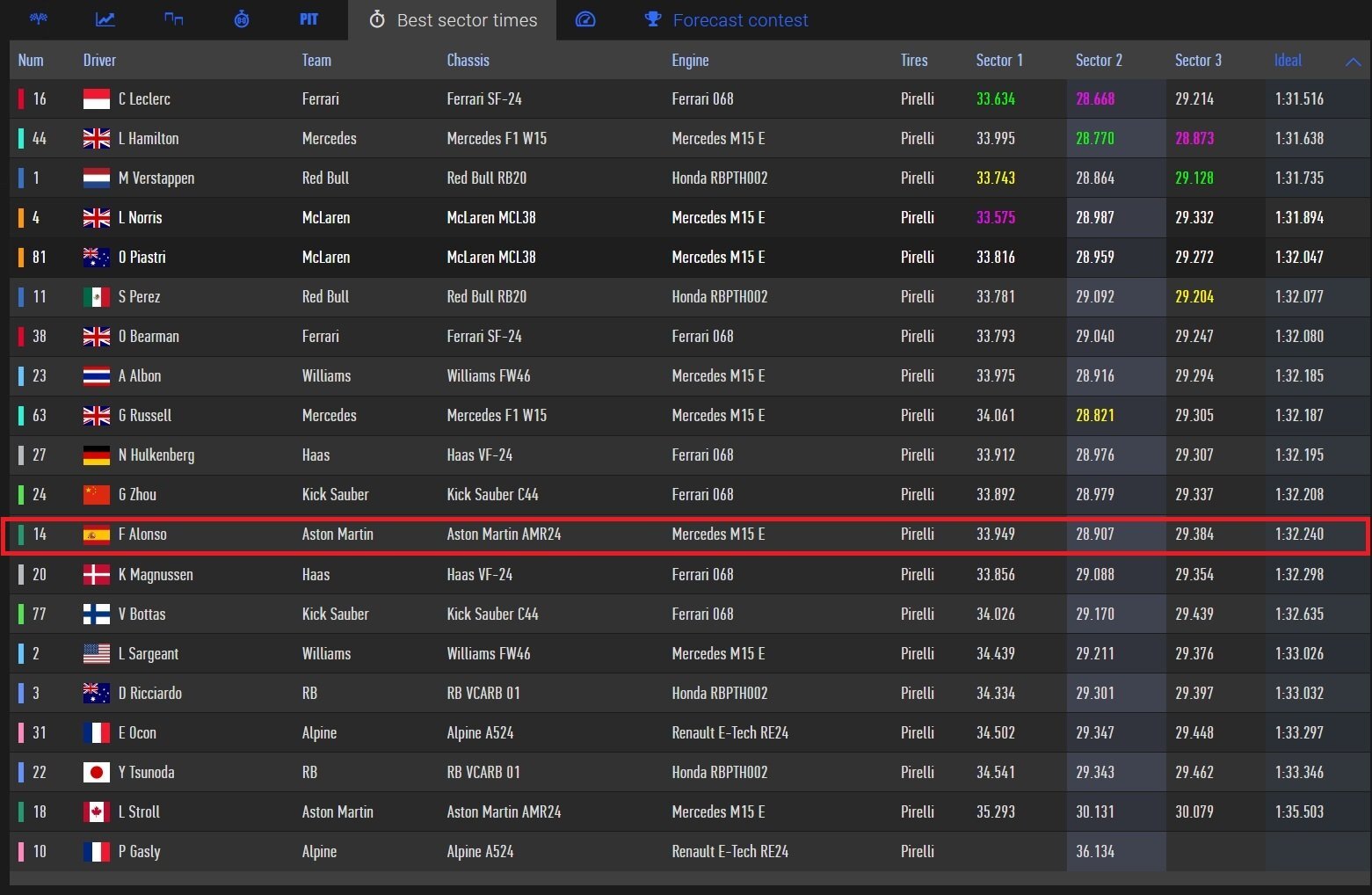Click Monaco flag next to C Leclerc
The height and width of the screenshot is (895, 1372).
(x=97, y=98)
